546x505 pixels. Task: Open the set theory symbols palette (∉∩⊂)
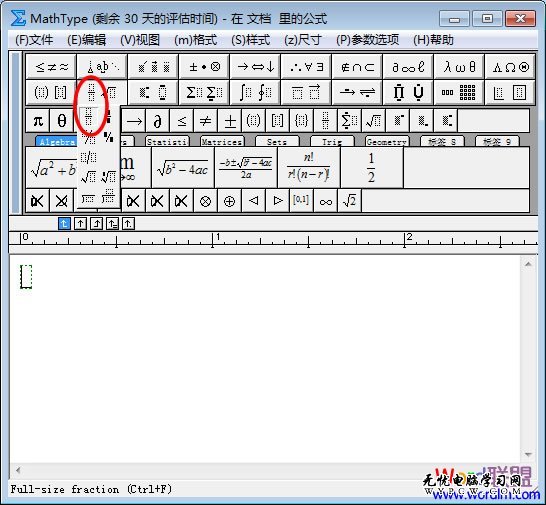[x=357, y=67]
